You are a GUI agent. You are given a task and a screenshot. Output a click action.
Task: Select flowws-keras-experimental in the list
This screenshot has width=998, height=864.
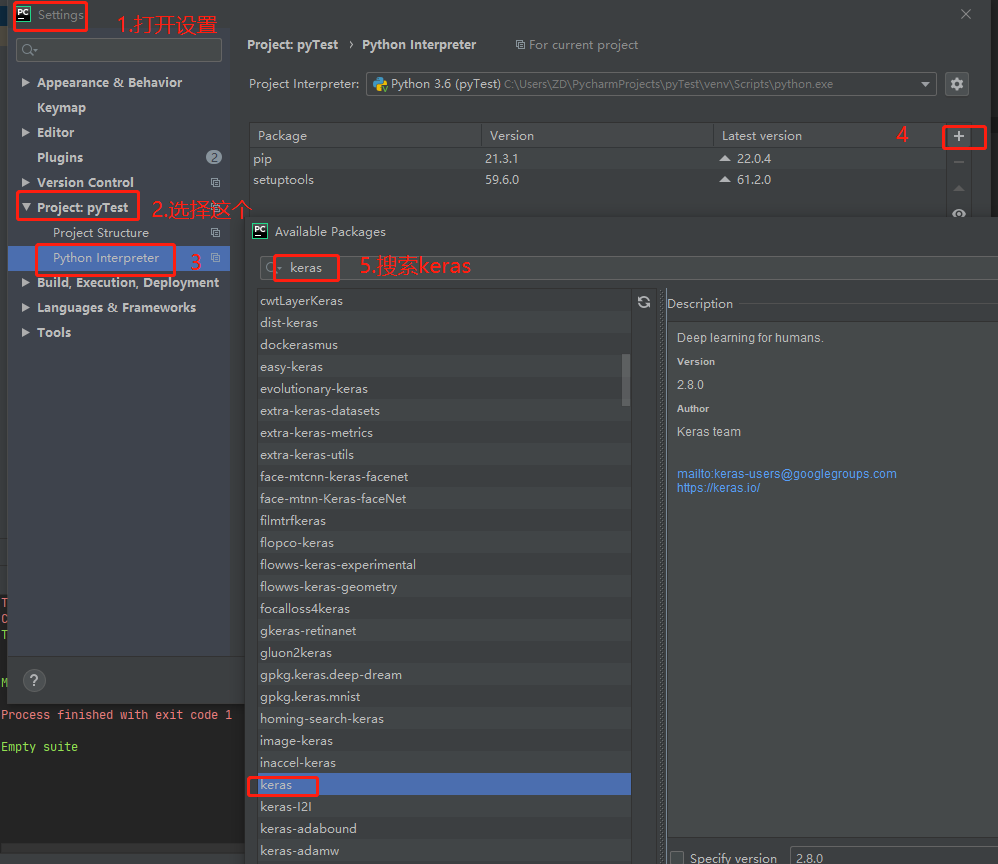[444, 565]
